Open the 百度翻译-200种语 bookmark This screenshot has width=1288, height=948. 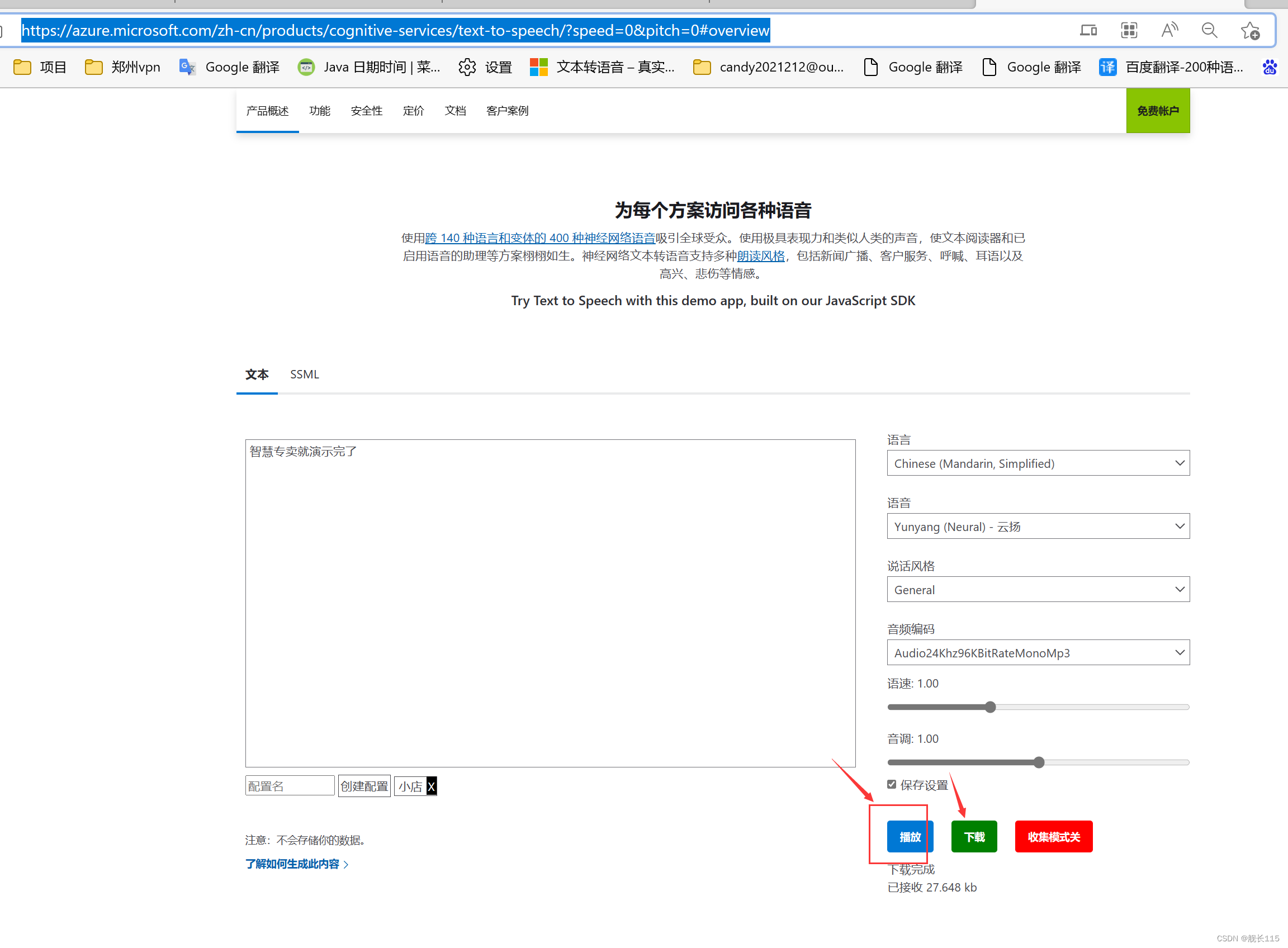click(1171, 67)
